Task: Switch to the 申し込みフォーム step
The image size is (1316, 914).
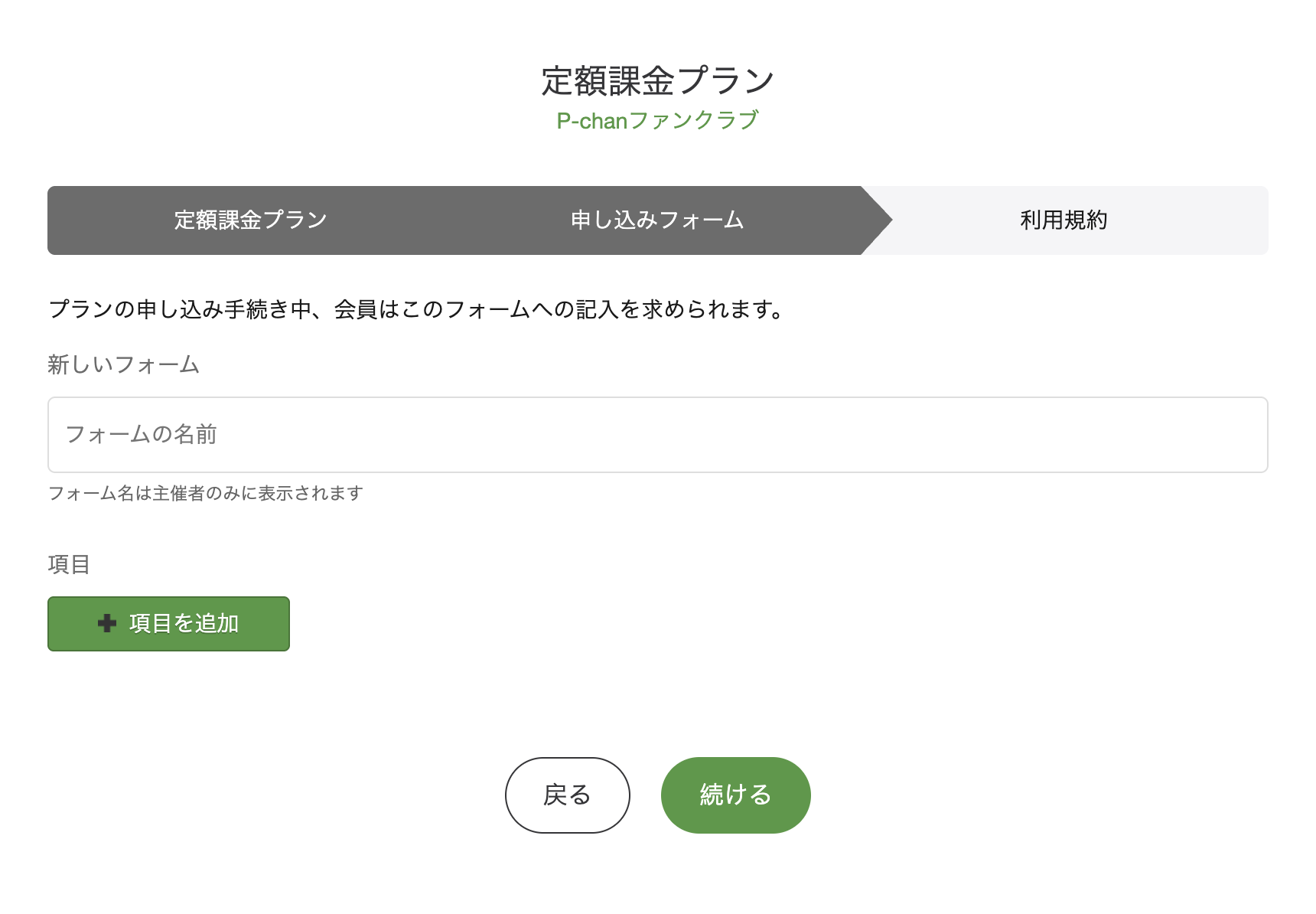Action: [x=656, y=220]
